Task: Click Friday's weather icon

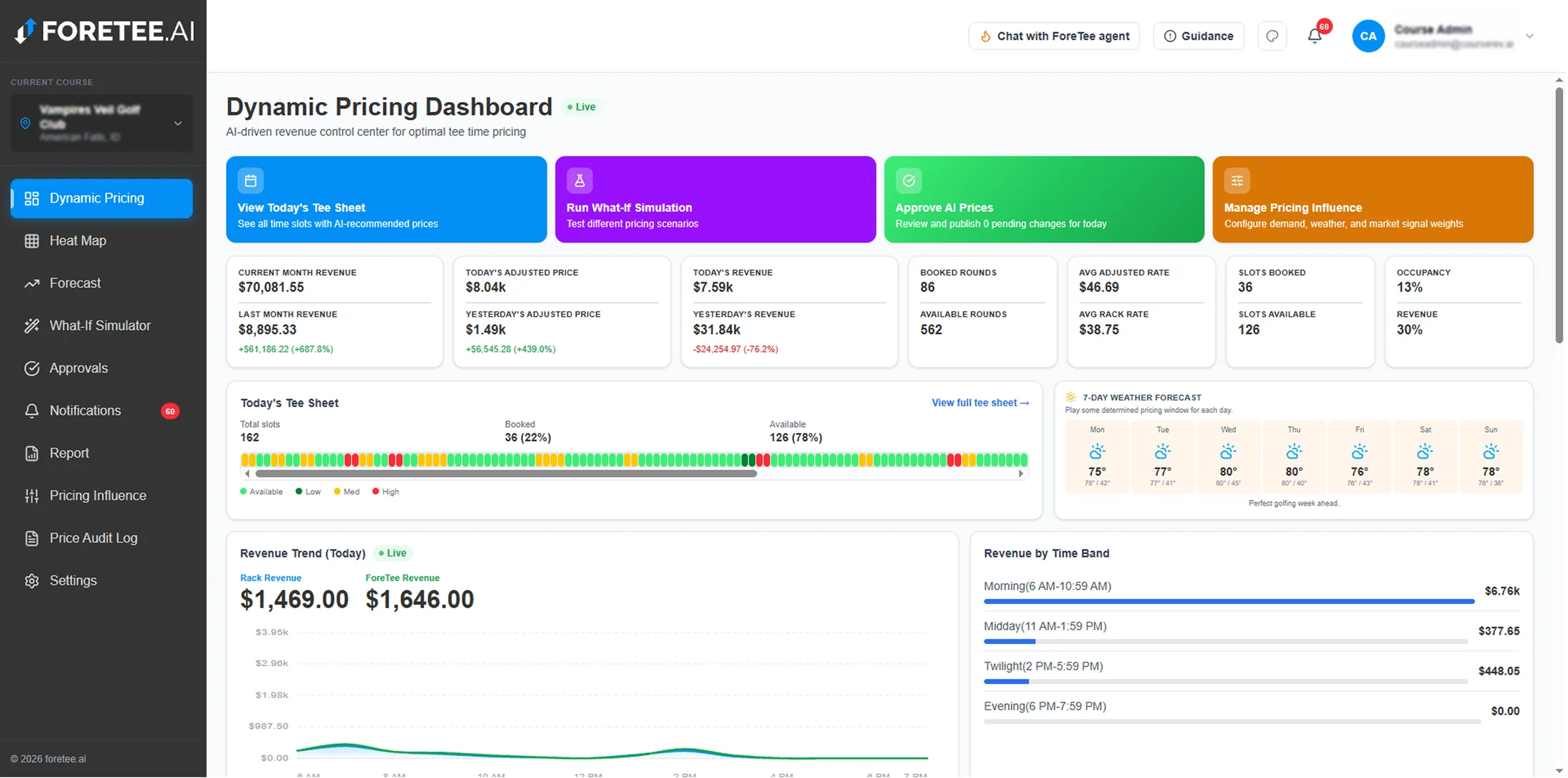Action: coord(1359,451)
